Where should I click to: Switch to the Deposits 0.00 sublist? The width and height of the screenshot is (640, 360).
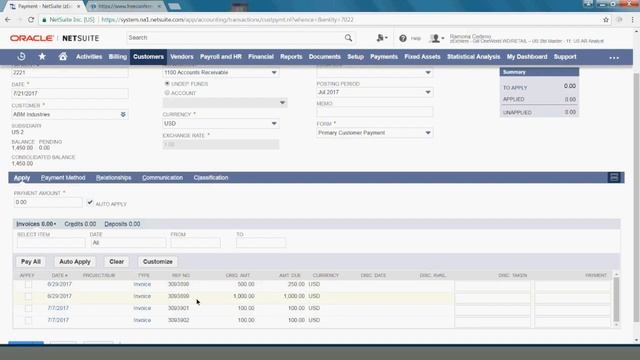coord(122,224)
